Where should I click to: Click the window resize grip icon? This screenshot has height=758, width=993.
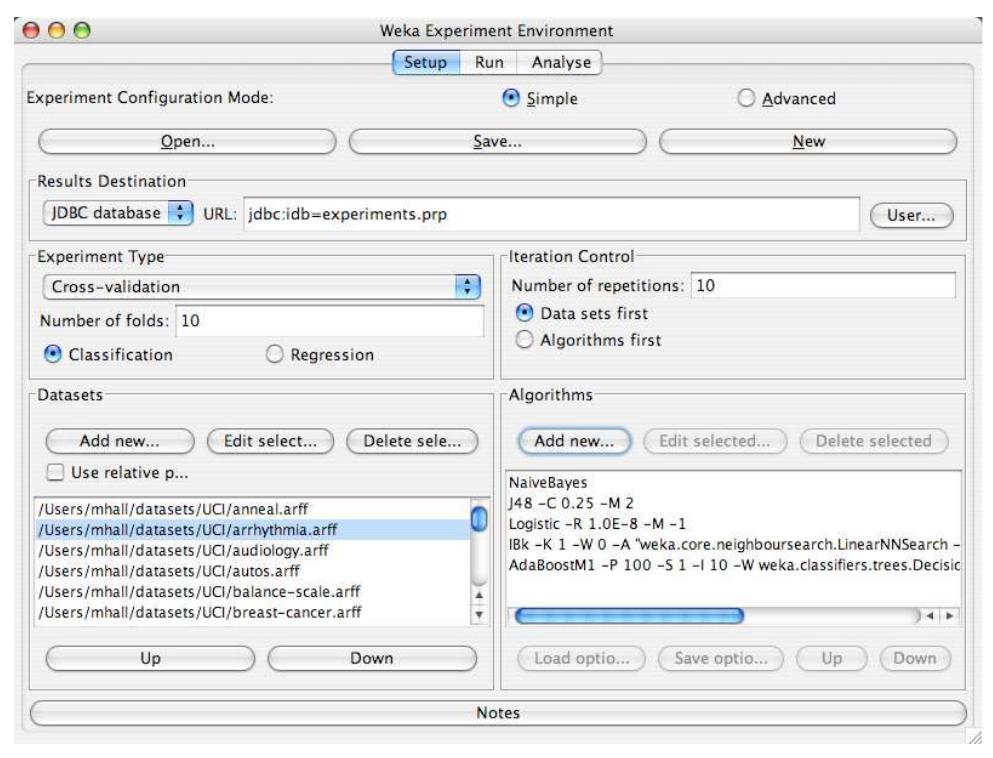click(x=973, y=735)
